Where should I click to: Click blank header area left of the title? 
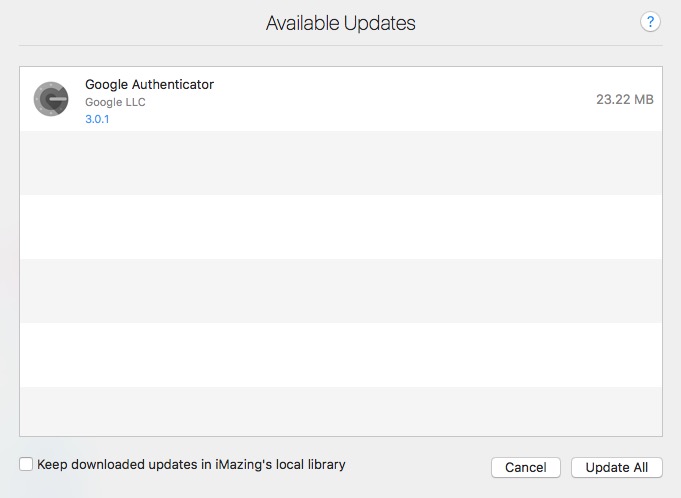pos(130,22)
